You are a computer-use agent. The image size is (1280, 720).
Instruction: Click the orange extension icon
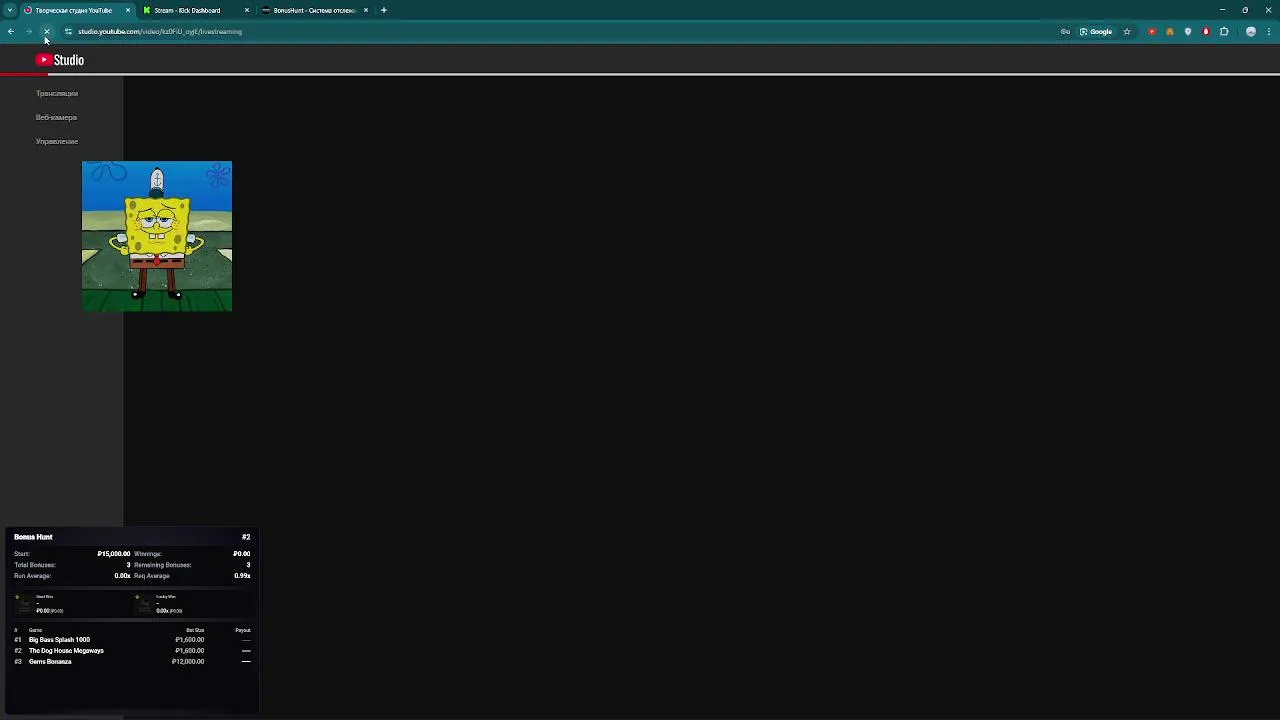(x=1170, y=32)
